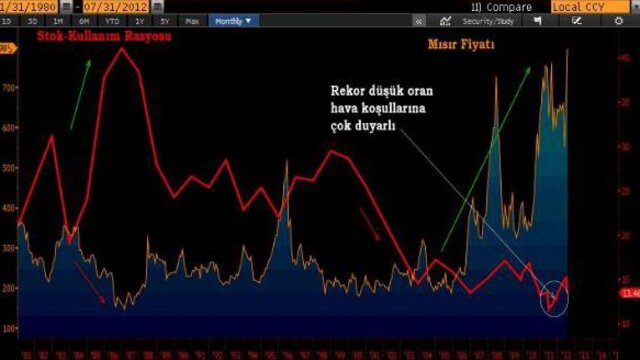Click the Compare button
The height and width of the screenshot is (360, 640).
[x=502, y=7]
